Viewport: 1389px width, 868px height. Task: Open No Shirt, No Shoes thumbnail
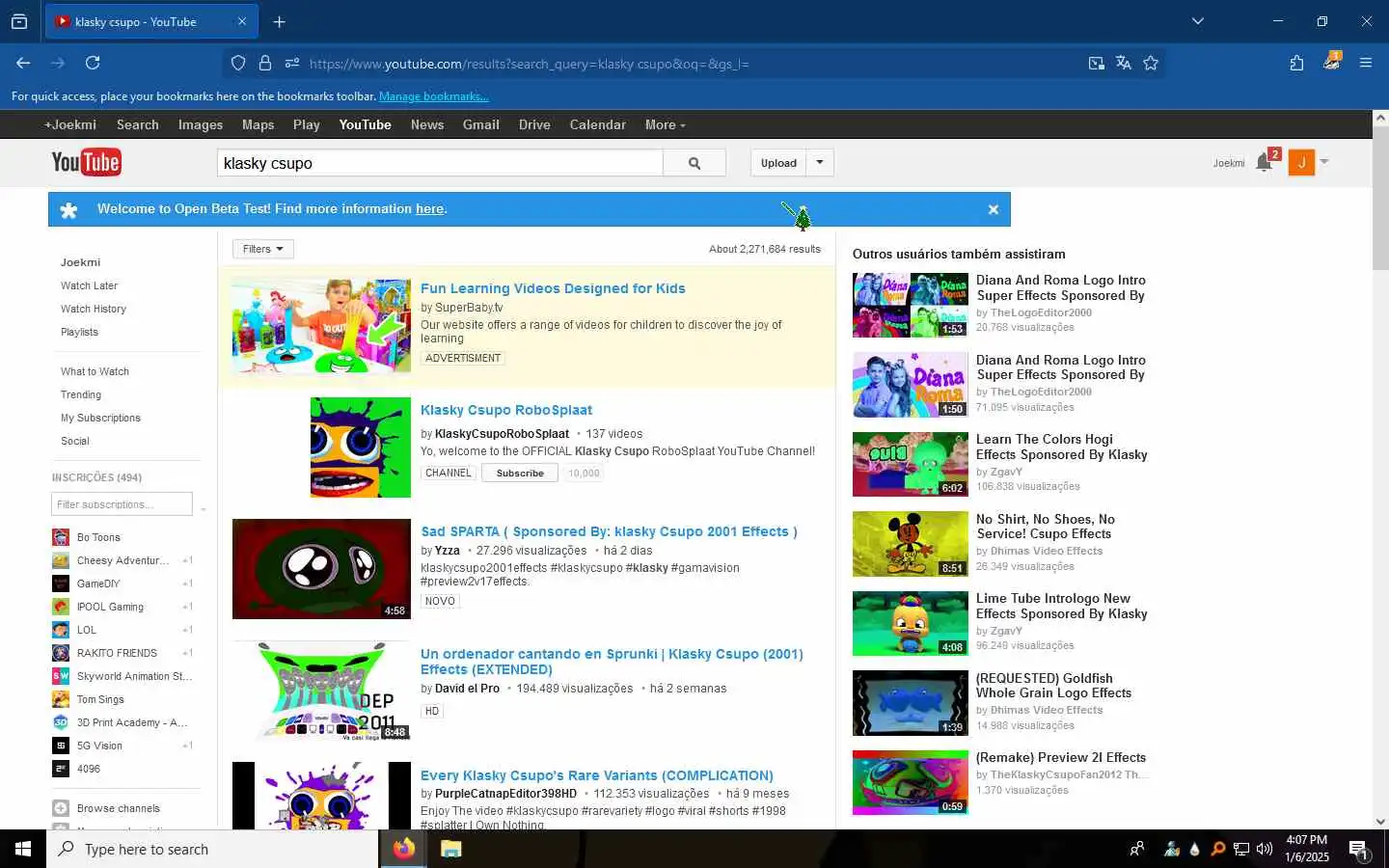pos(910,544)
